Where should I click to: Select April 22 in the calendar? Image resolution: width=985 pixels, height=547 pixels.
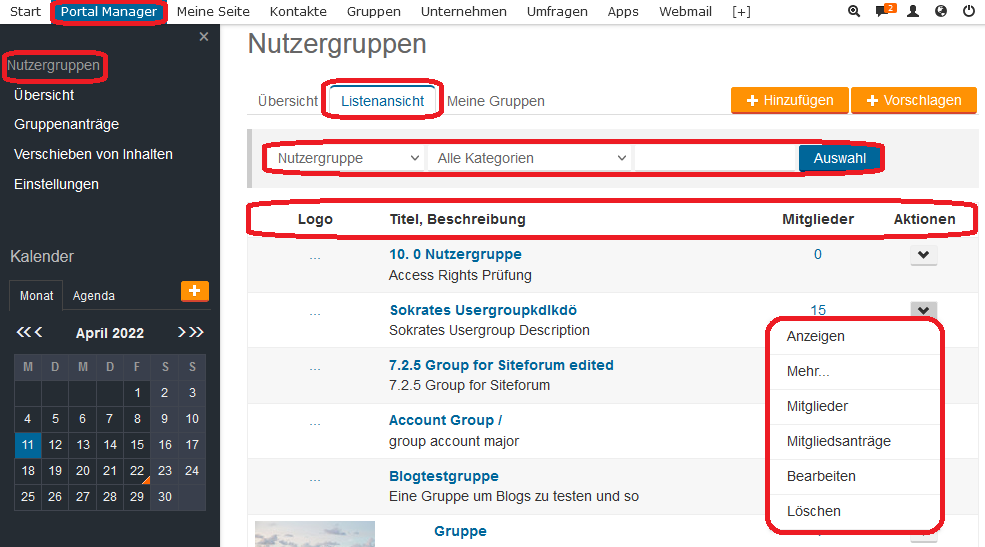pyautogui.click(x=137, y=471)
